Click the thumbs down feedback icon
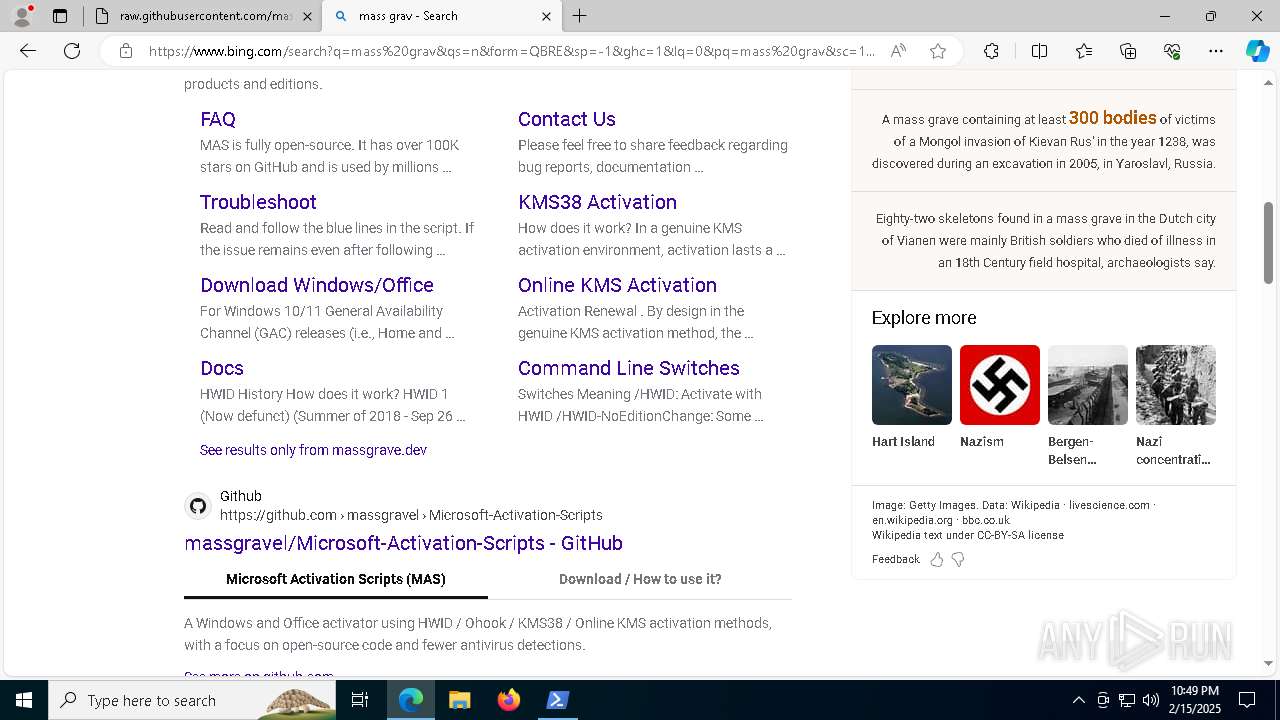Screen dimensions: 1280x720 pyautogui.click(x=958, y=560)
